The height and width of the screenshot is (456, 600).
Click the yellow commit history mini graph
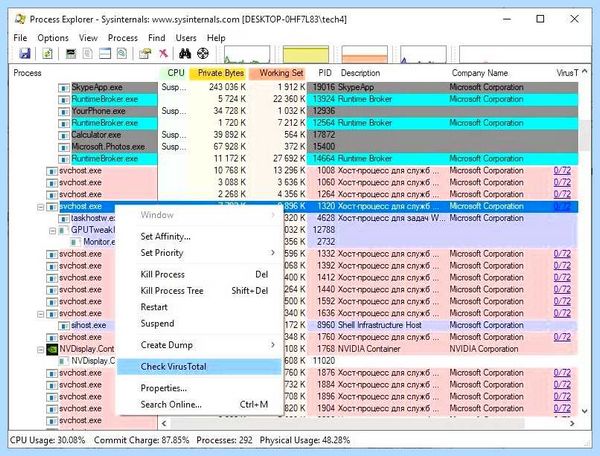[306, 54]
